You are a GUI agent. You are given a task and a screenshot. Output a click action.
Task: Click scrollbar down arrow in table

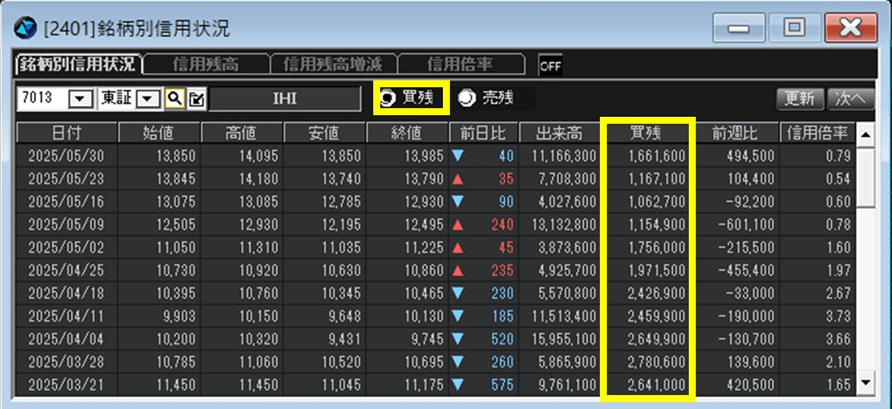pos(865,382)
